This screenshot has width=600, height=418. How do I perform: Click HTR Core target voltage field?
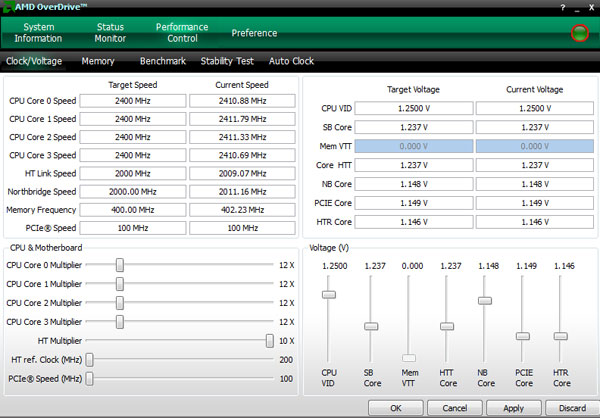[414, 222]
